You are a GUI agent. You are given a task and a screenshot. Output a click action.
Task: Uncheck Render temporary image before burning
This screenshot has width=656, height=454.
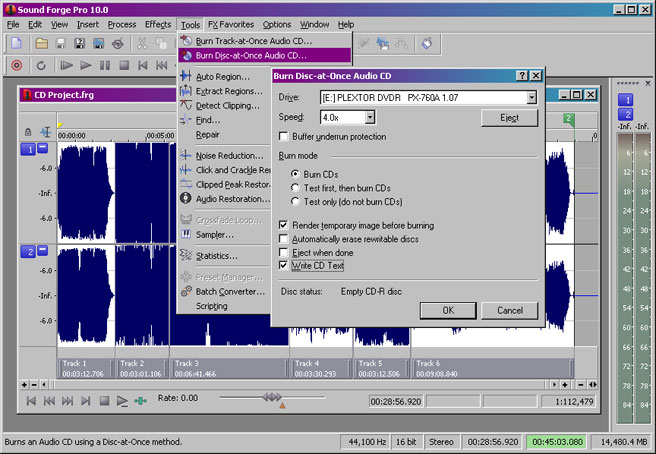point(283,225)
